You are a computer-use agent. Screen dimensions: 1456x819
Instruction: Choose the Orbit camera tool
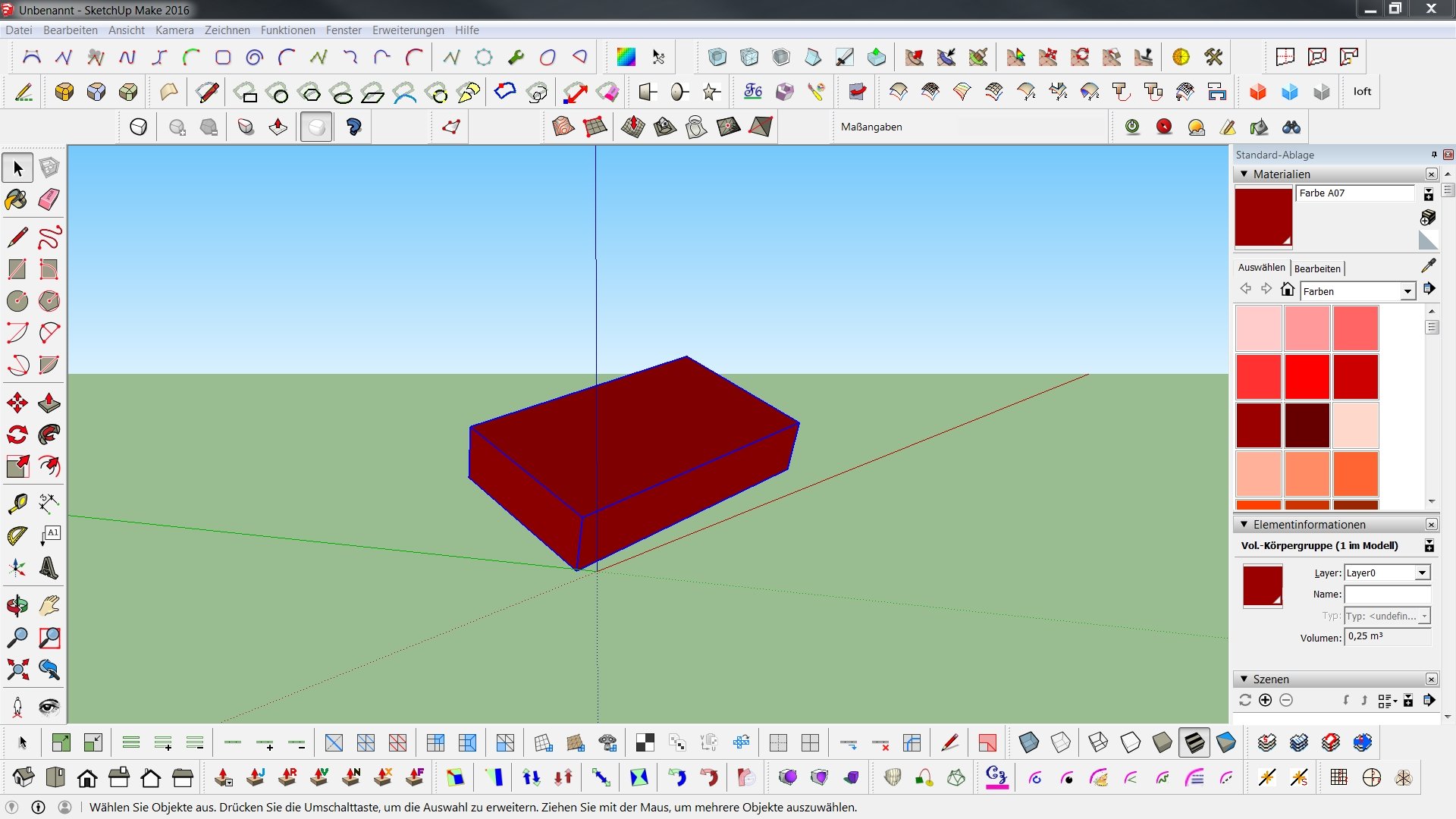point(17,605)
